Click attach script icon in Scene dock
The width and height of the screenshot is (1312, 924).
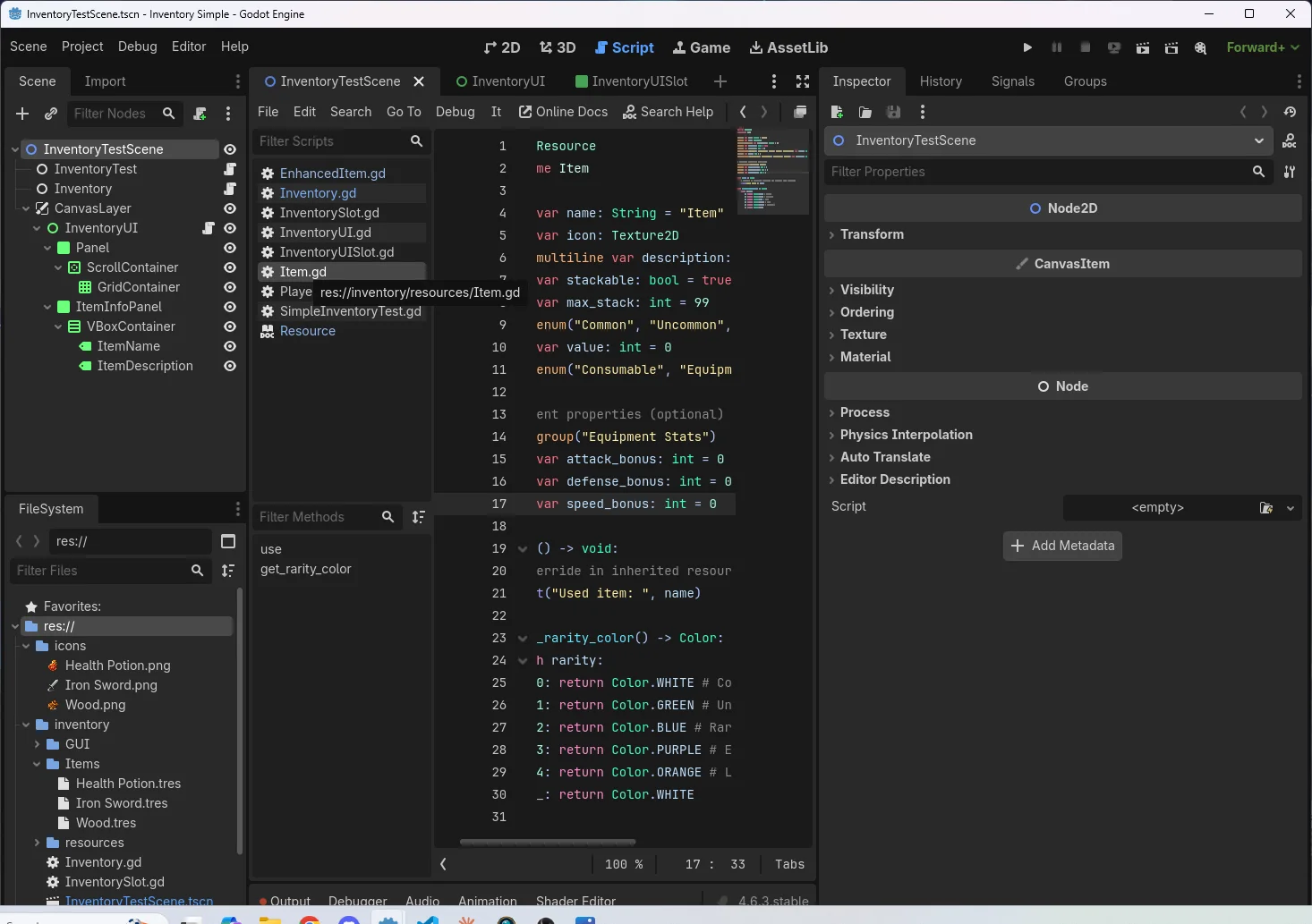(200, 114)
